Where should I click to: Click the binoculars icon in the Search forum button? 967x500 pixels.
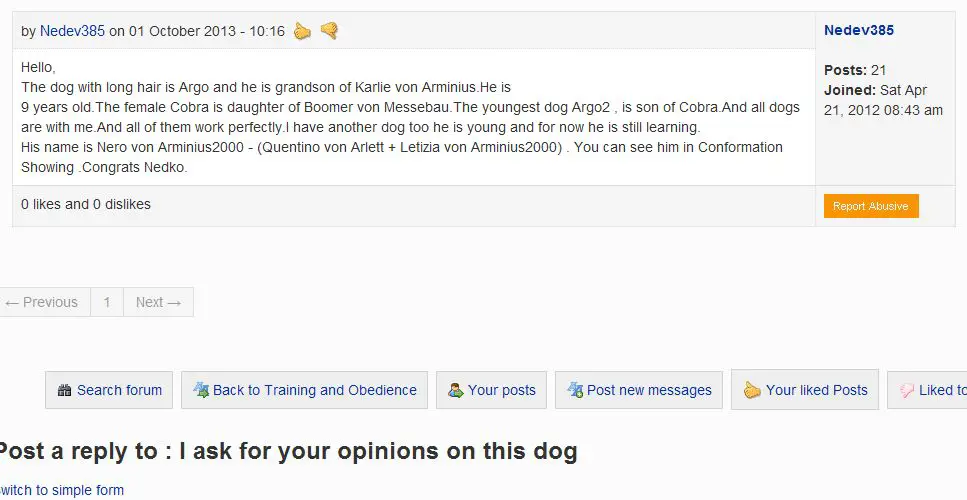(x=64, y=390)
